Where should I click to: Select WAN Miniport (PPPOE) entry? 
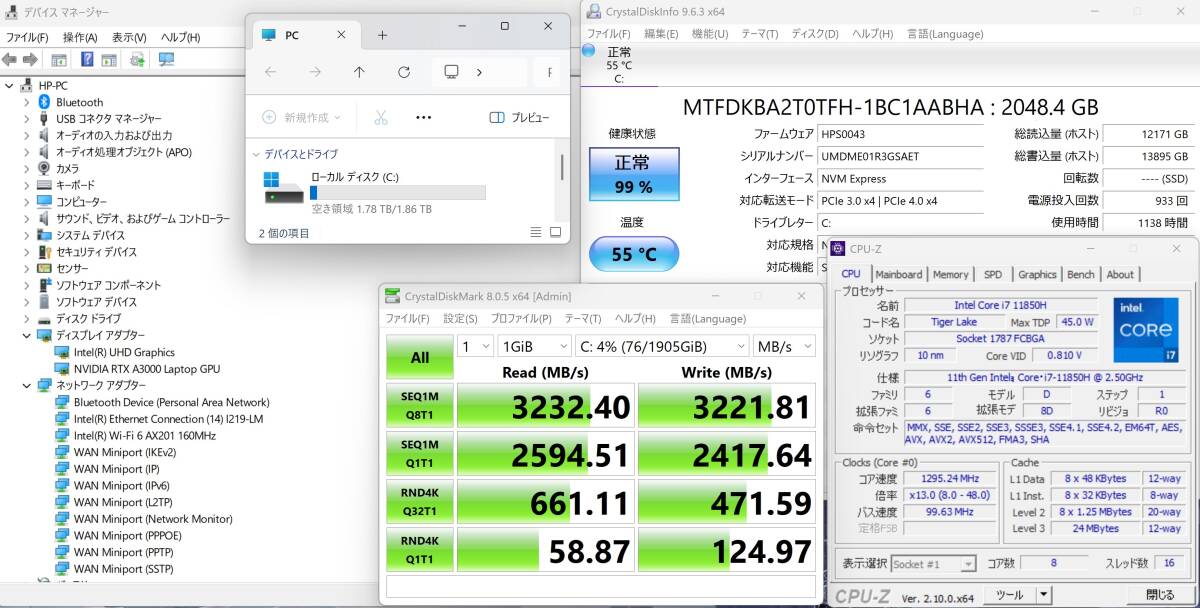[x=126, y=535]
